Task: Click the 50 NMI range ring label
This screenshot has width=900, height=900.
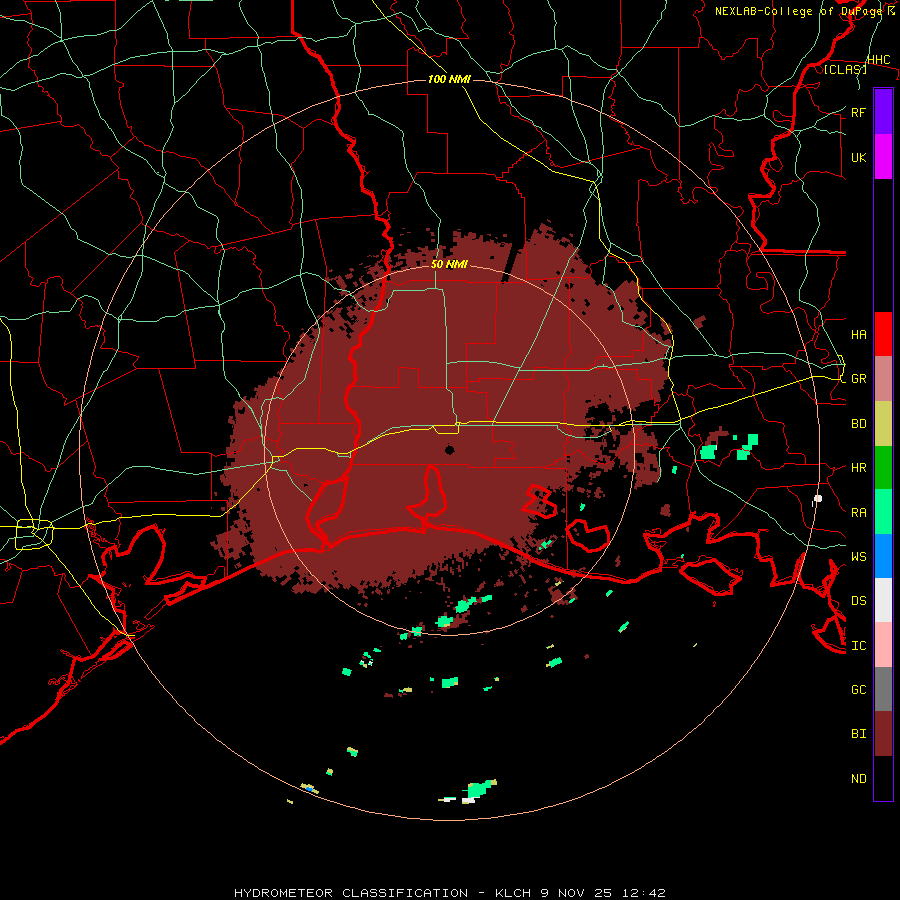Action: (x=449, y=264)
